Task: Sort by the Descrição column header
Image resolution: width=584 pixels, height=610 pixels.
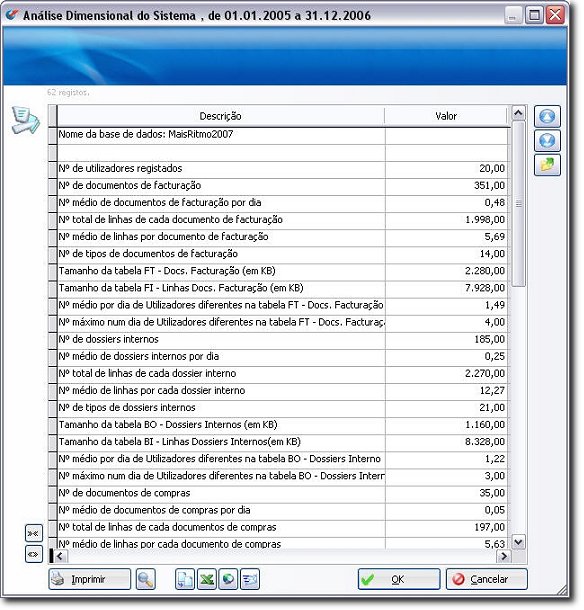Action: [x=221, y=116]
